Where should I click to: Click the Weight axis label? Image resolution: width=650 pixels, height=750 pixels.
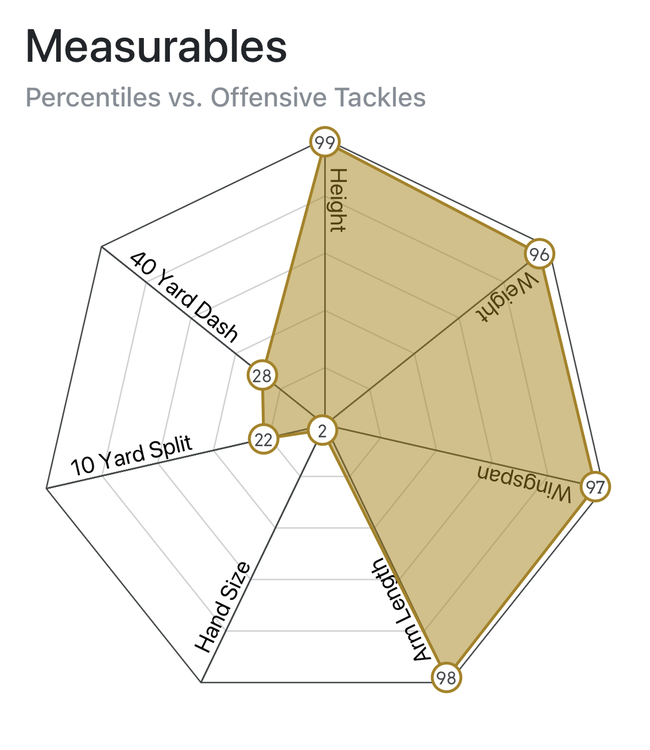point(508,298)
